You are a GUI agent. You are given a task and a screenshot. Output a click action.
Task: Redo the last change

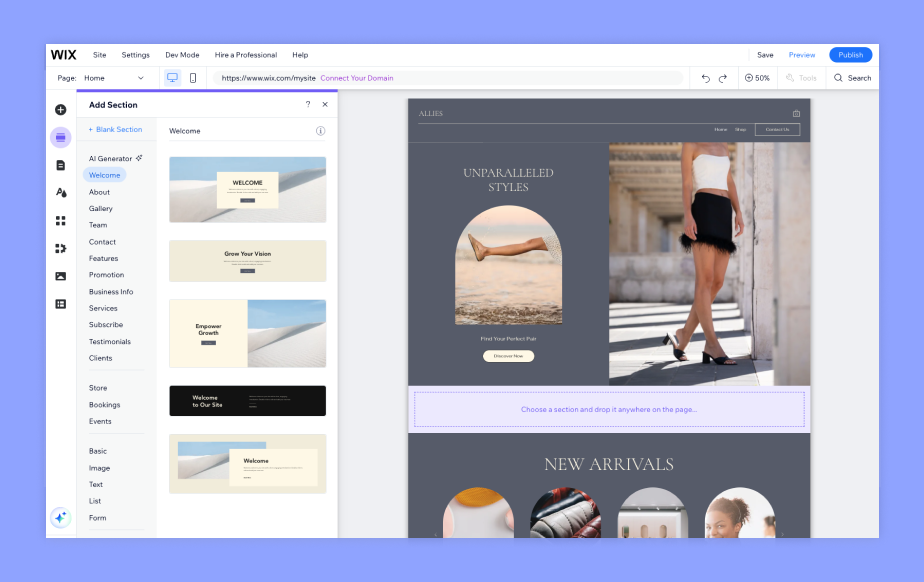[x=724, y=77]
